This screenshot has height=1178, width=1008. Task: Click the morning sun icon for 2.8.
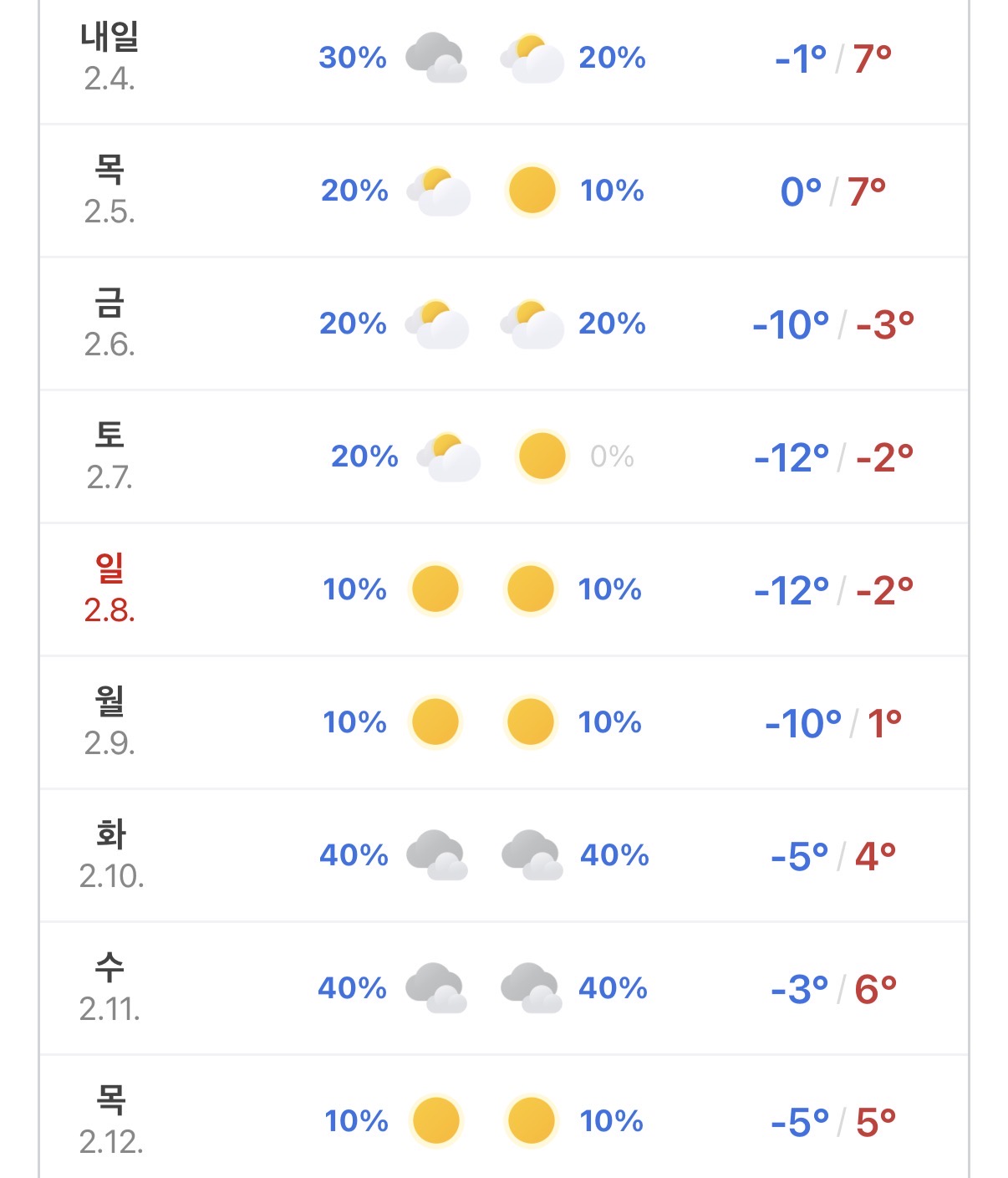click(x=435, y=589)
